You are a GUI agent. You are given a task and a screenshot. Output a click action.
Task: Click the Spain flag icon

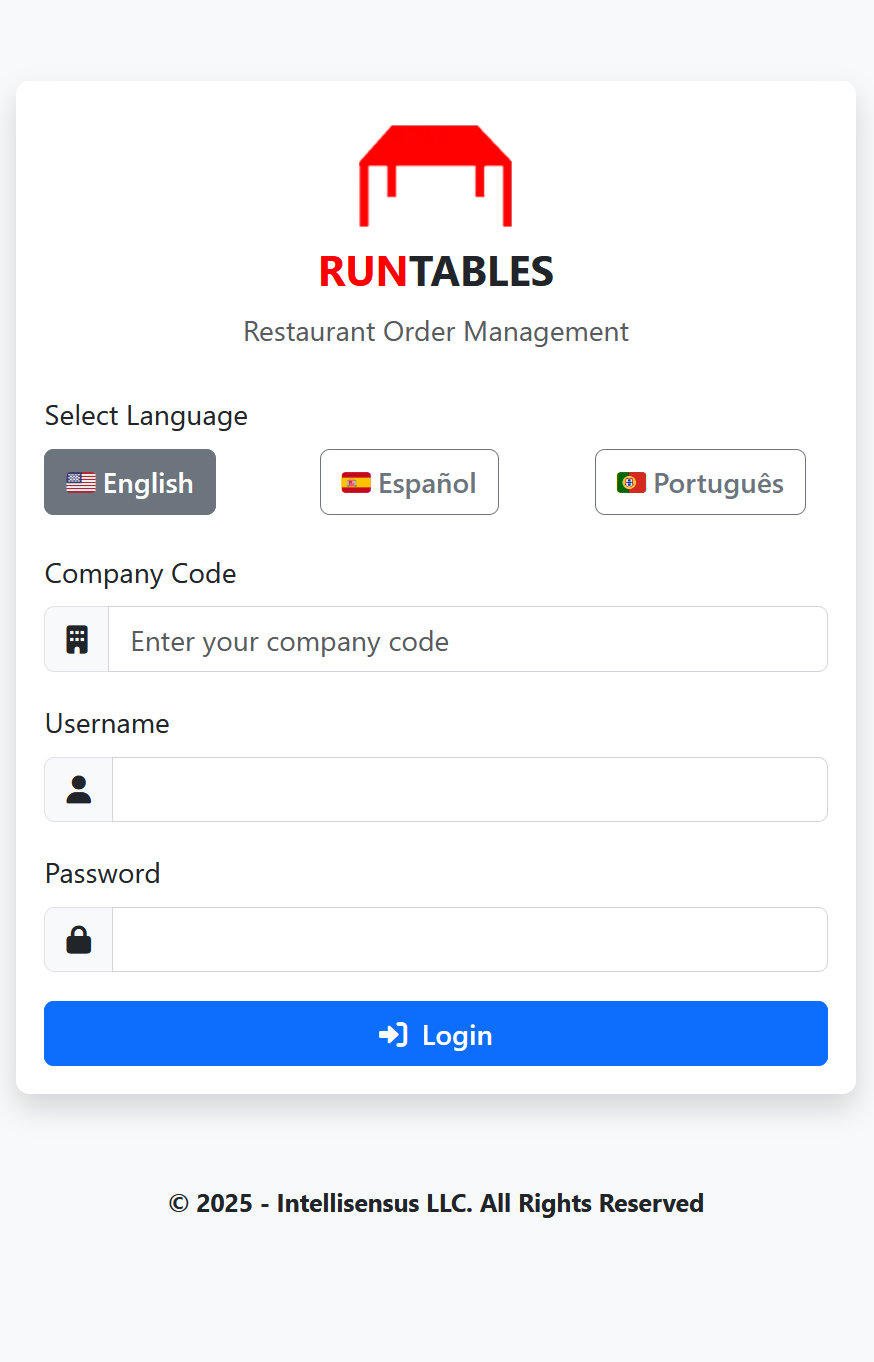(x=356, y=483)
